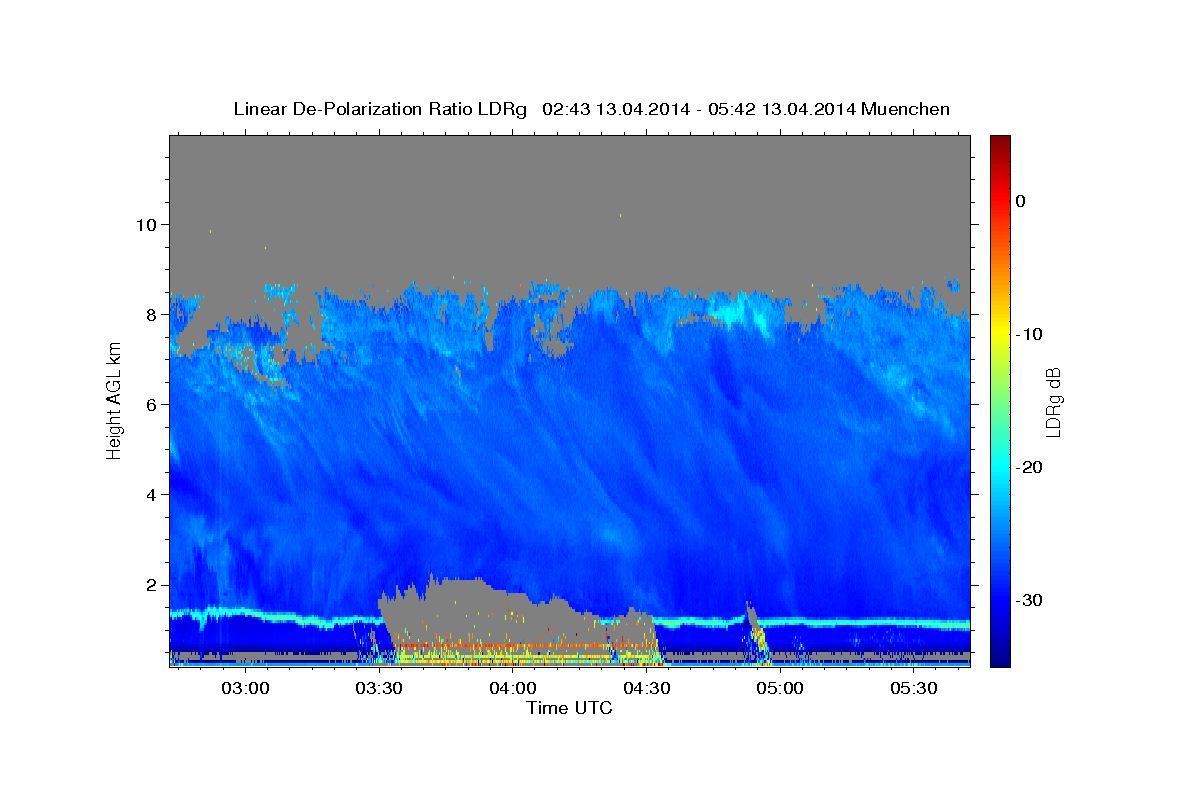Click the 05:00 time tick label

pyautogui.click(x=780, y=689)
